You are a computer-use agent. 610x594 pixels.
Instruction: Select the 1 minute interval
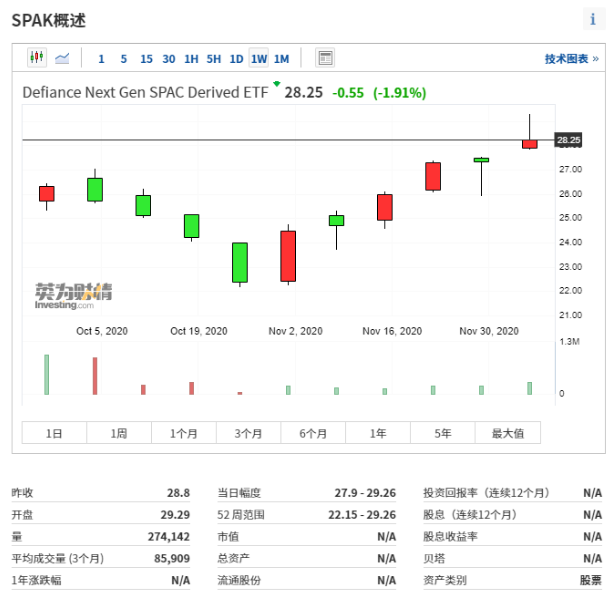tap(101, 59)
